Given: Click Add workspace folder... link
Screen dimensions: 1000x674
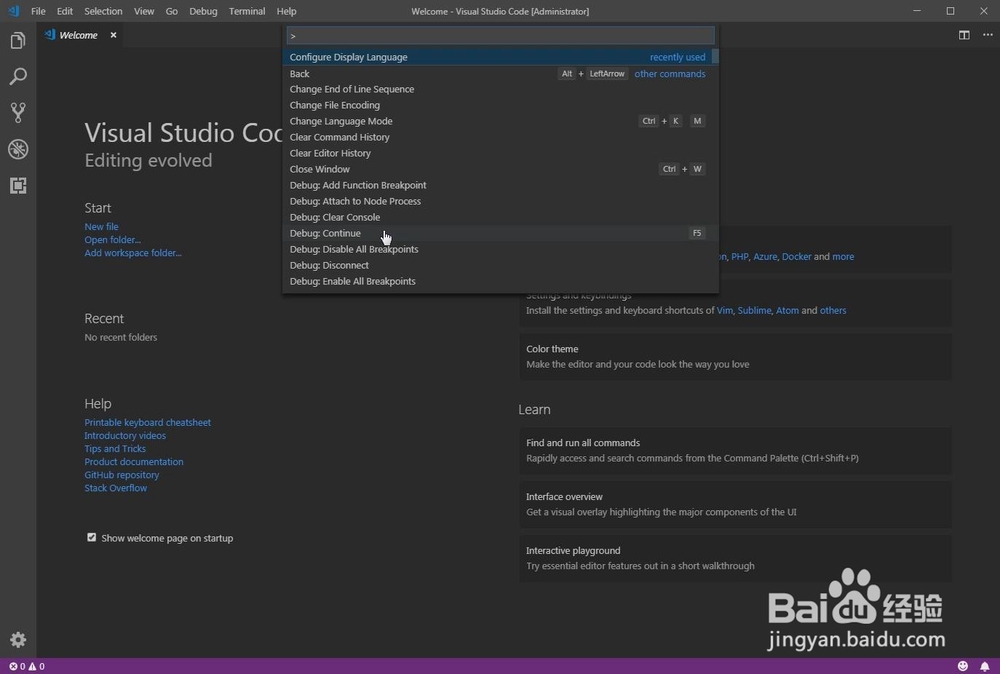Looking at the screenshot, I should click(133, 253).
